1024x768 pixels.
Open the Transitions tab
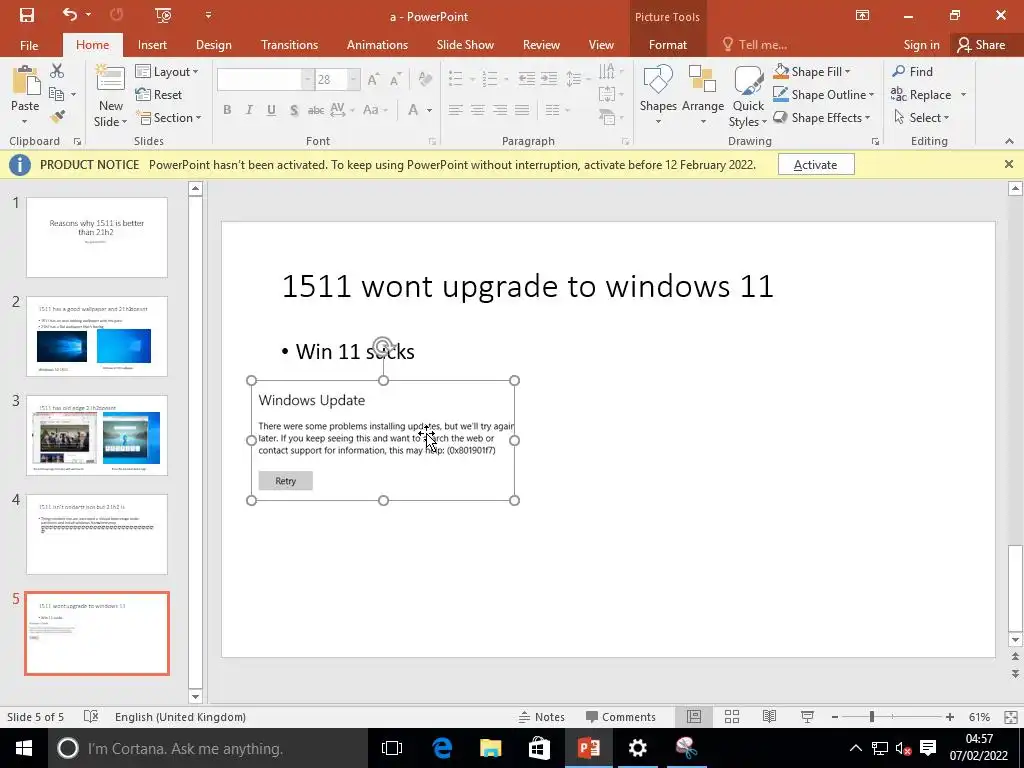[289, 44]
